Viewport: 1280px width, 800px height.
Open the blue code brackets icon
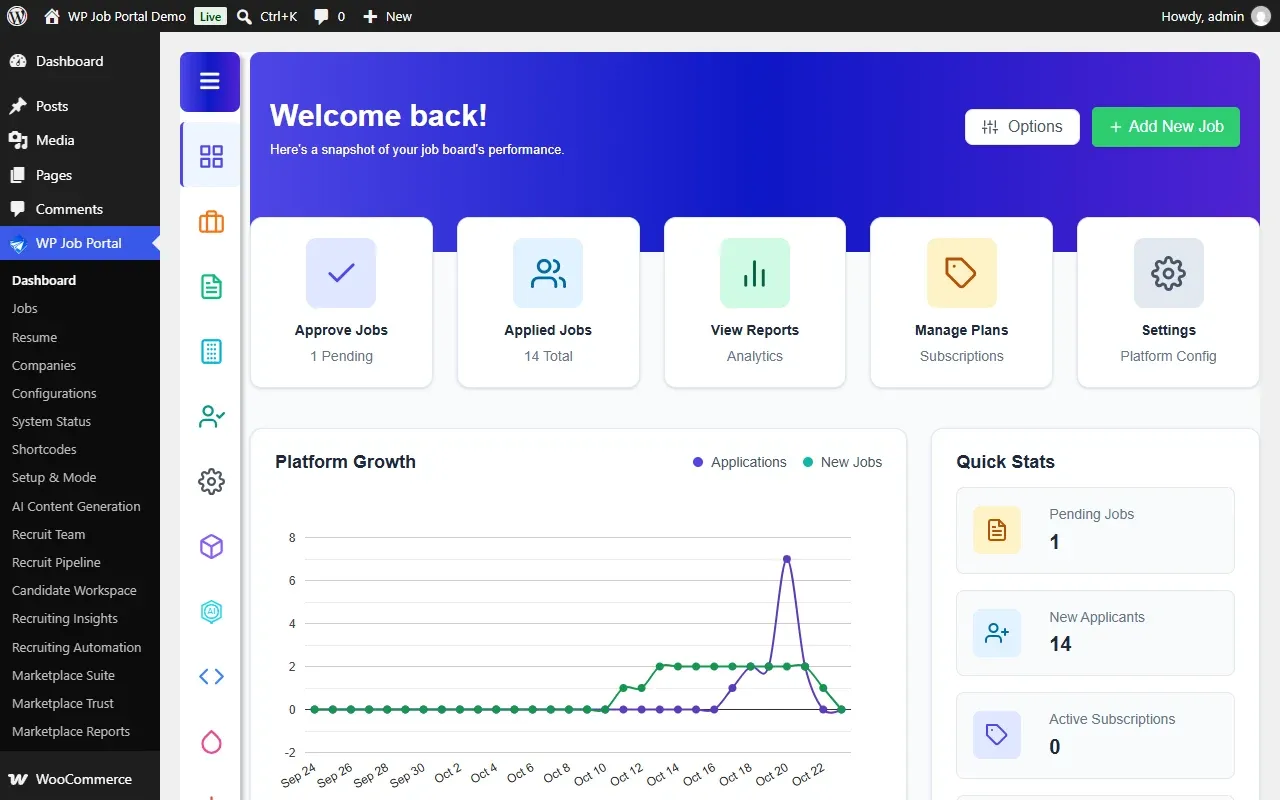coord(211,676)
